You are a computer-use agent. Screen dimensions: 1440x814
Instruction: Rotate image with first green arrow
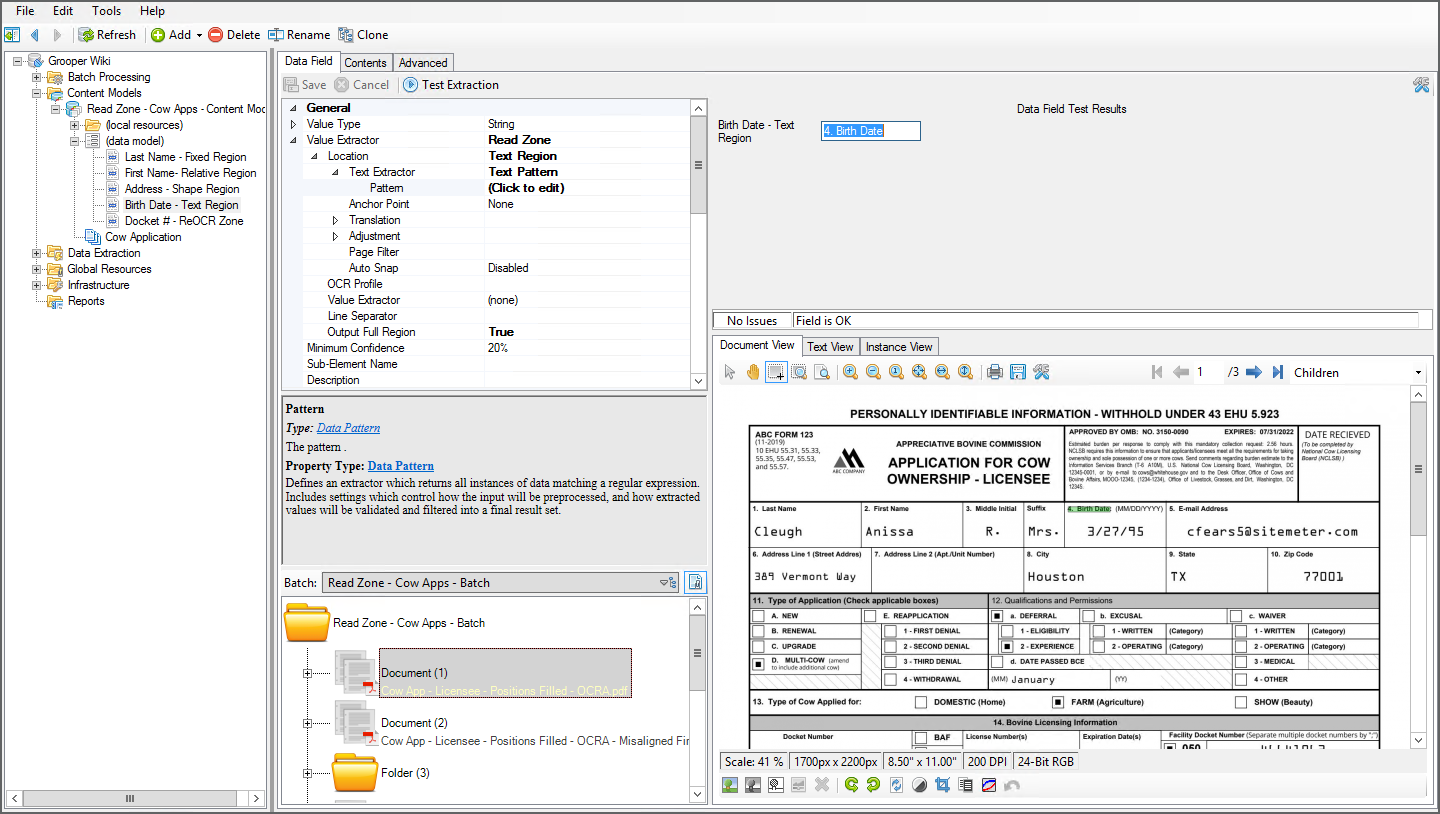pos(851,785)
